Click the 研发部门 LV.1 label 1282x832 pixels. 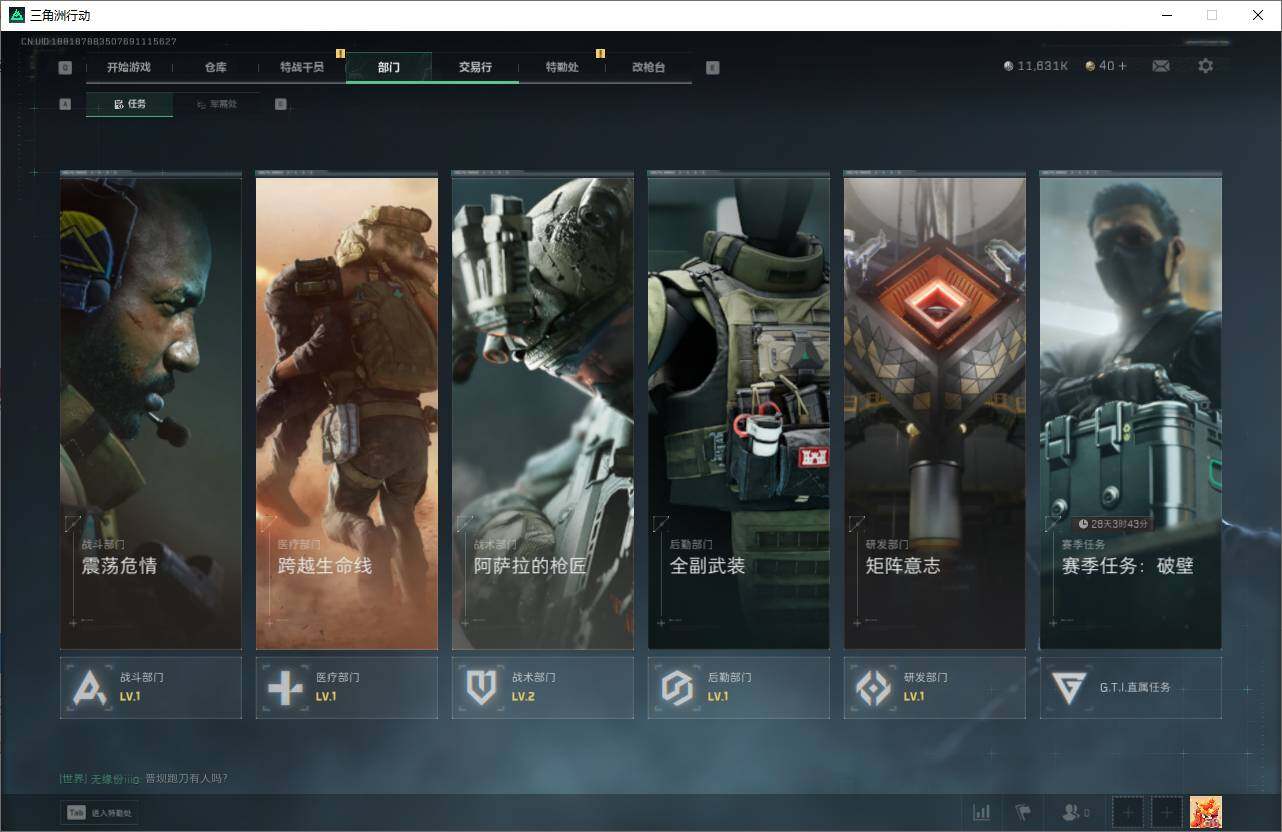(914, 697)
